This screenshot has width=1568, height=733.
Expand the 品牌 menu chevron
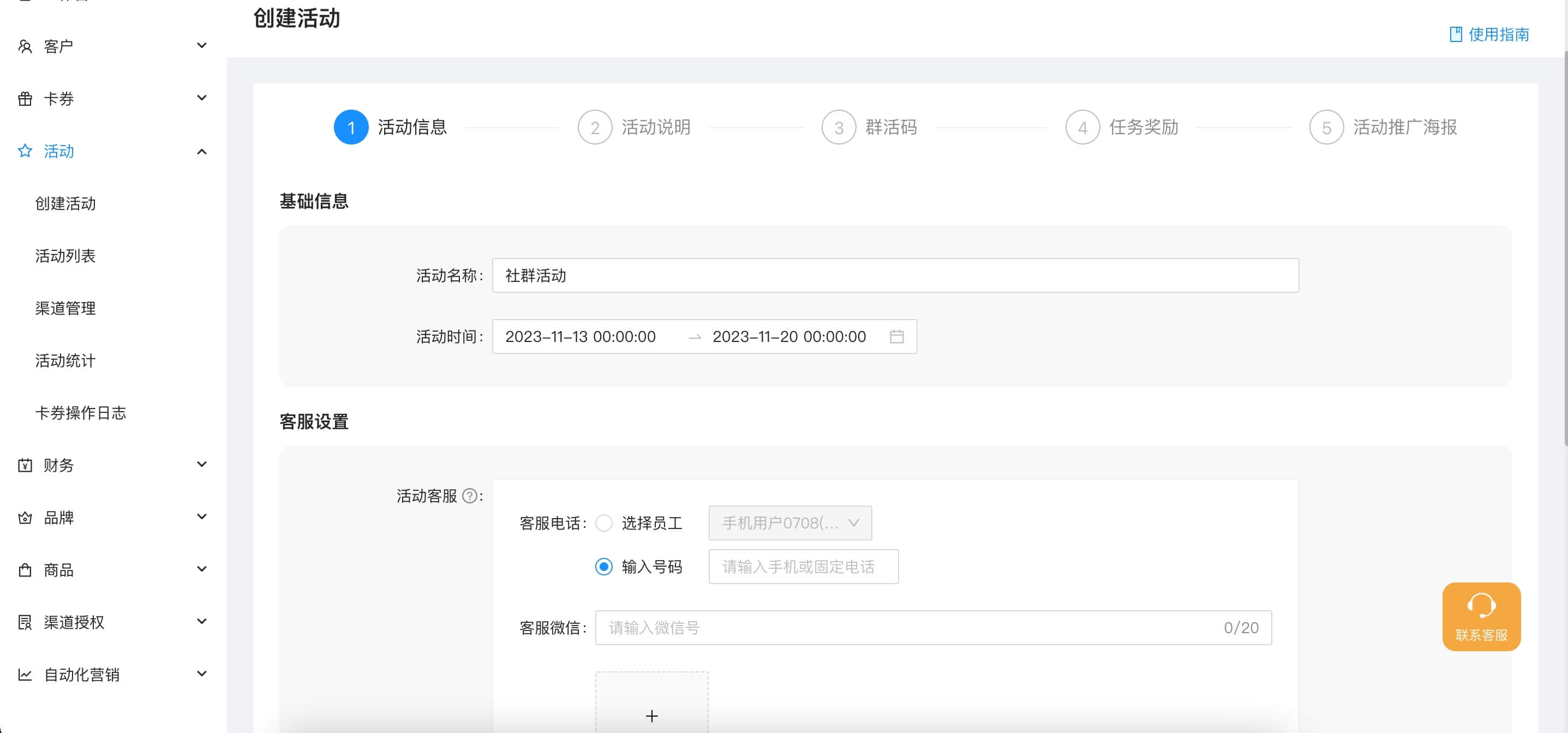pyautogui.click(x=201, y=517)
